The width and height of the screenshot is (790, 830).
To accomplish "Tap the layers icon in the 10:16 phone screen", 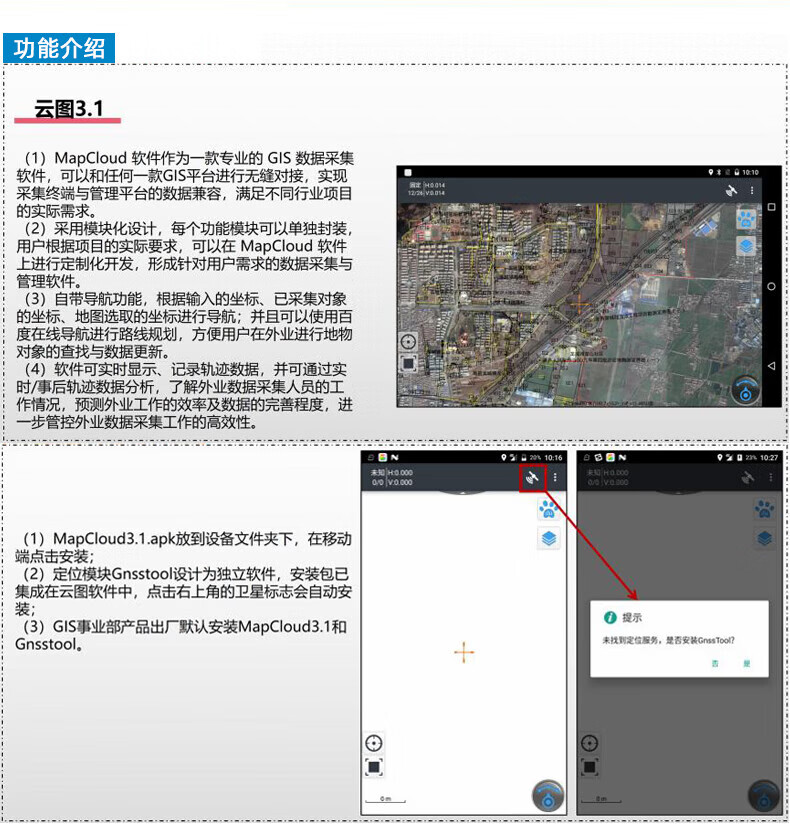I will (x=549, y=539).
